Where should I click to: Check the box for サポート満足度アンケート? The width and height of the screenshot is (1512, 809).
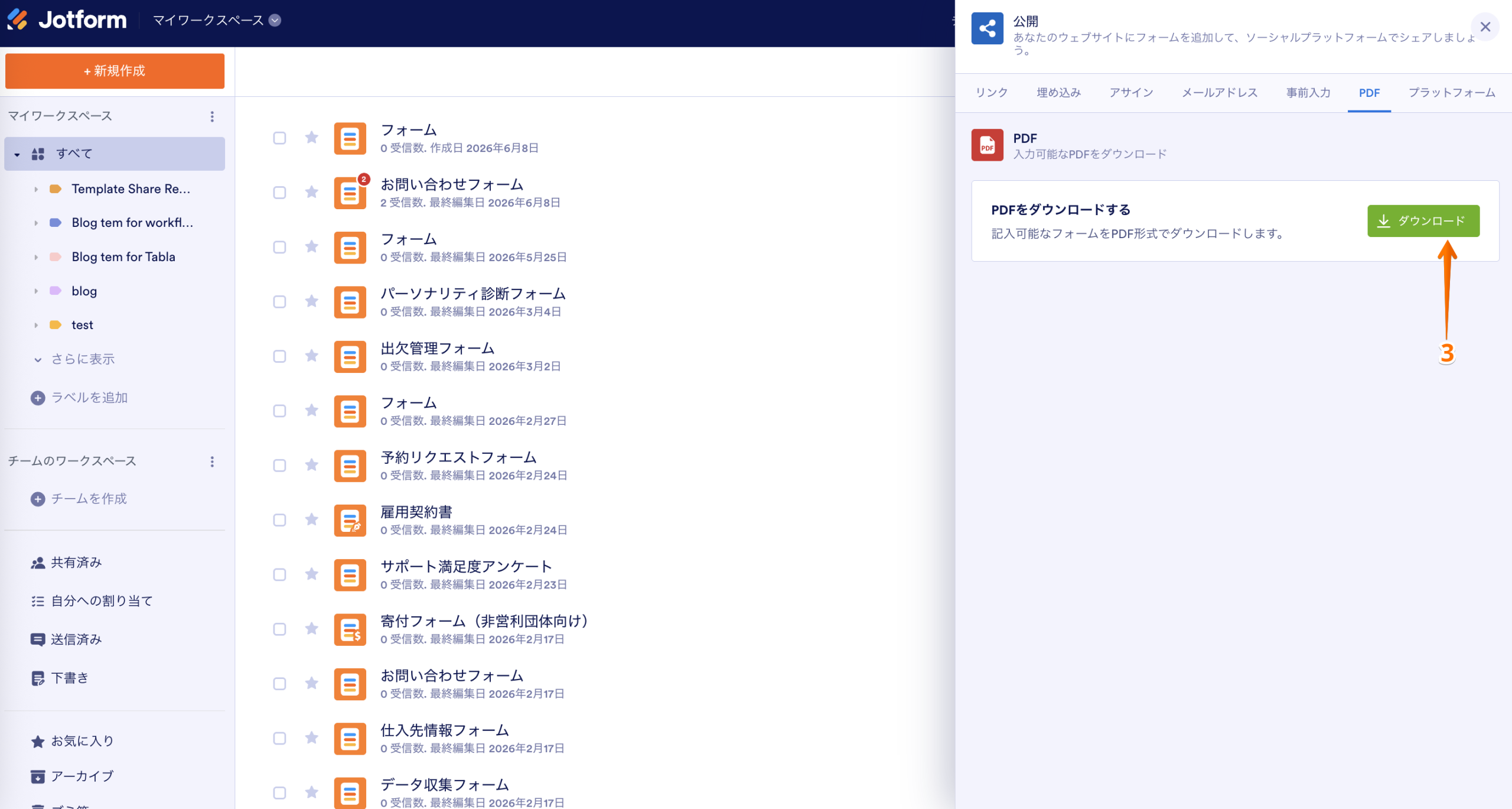(279, 574)
